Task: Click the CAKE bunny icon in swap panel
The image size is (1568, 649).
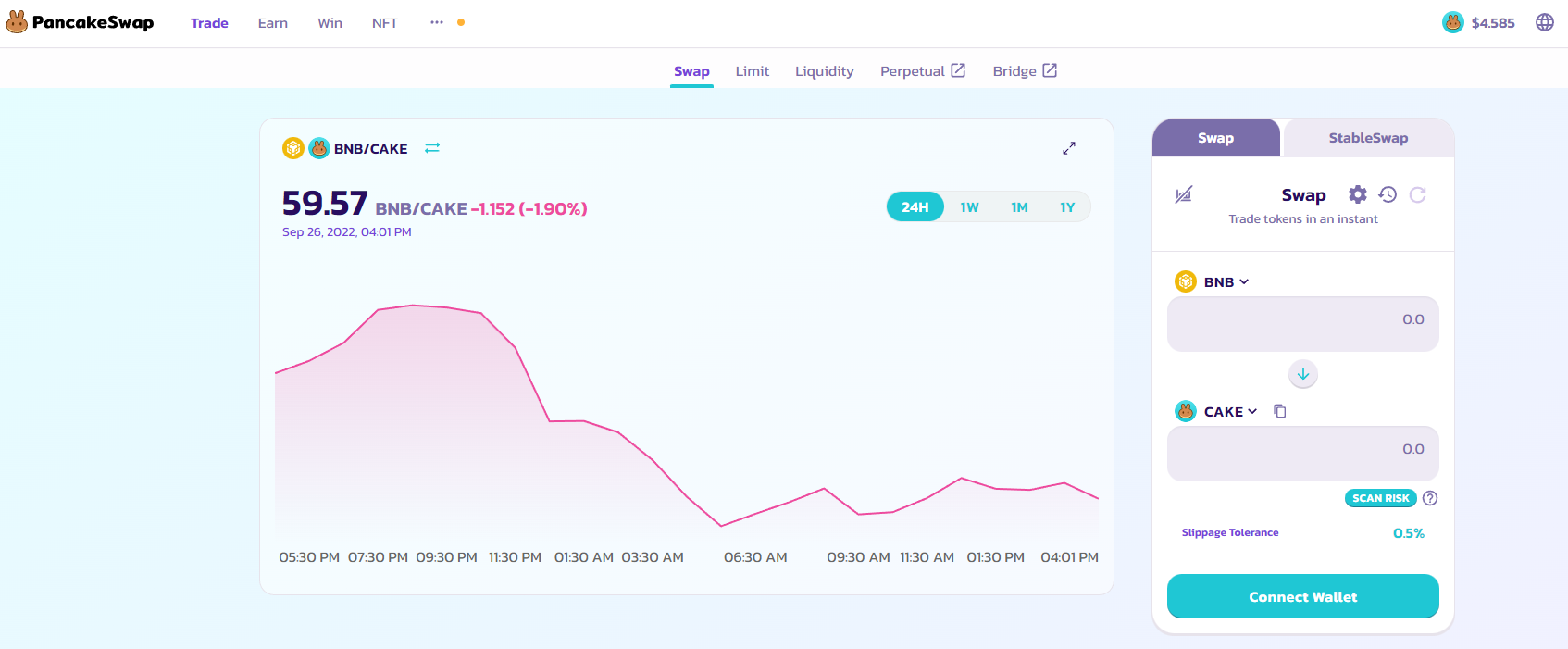Action: [x=1186, y=411]
